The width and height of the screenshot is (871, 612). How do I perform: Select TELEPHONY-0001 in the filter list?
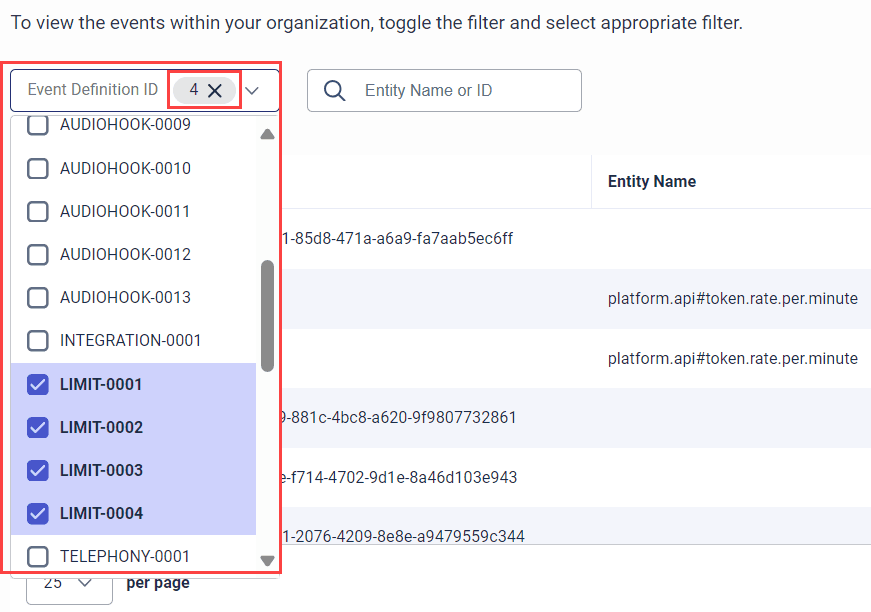coord(37,556)
